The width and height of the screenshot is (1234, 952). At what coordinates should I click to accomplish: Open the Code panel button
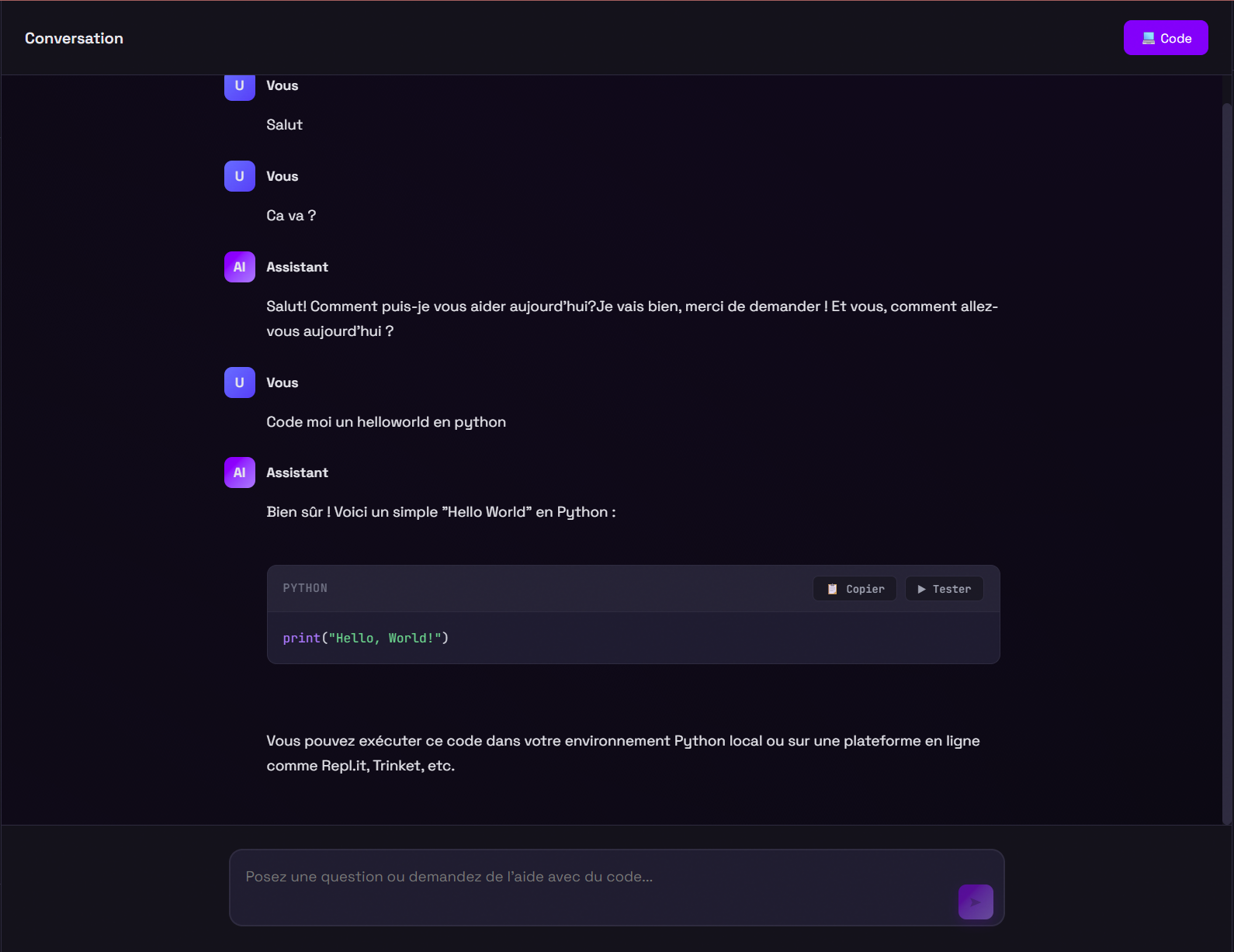point(1165,38)
